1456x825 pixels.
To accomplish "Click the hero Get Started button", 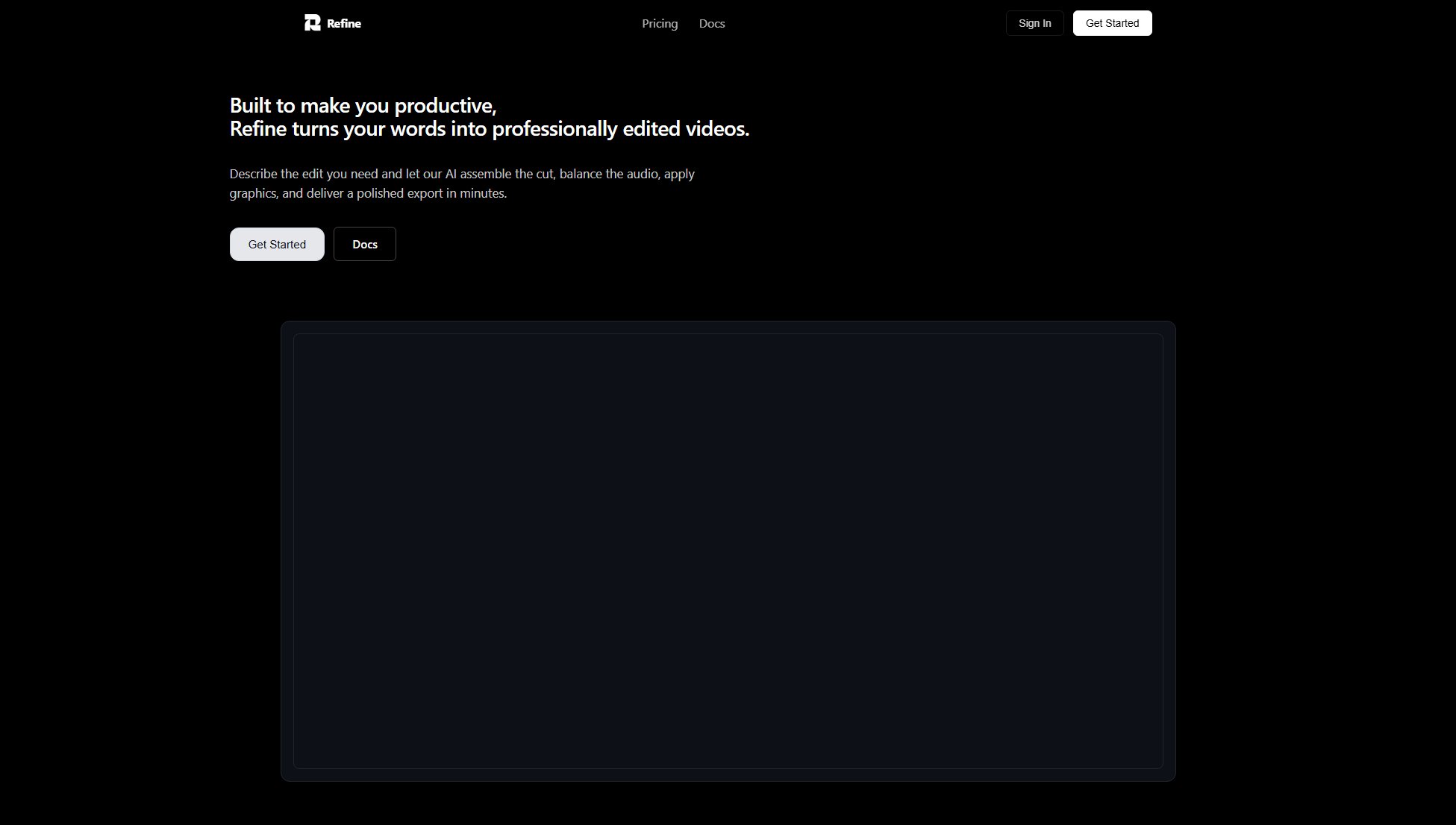I will point(277,244).
